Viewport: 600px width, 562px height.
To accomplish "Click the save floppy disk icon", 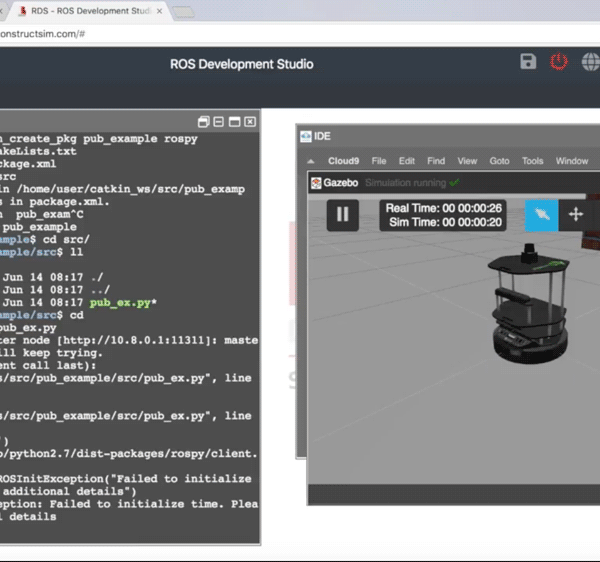I will [x=528, y=62].
